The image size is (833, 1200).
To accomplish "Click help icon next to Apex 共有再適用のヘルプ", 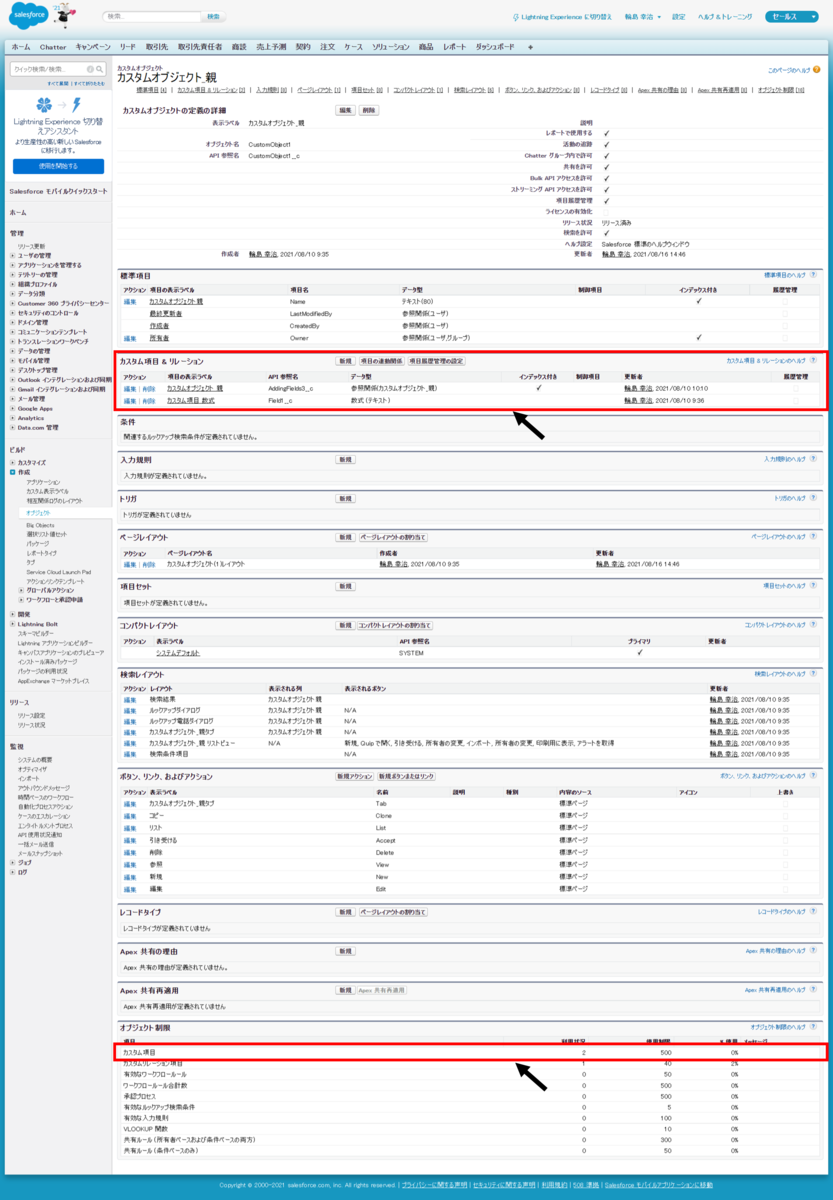I will pyautogui.click(x=813, y=990).
